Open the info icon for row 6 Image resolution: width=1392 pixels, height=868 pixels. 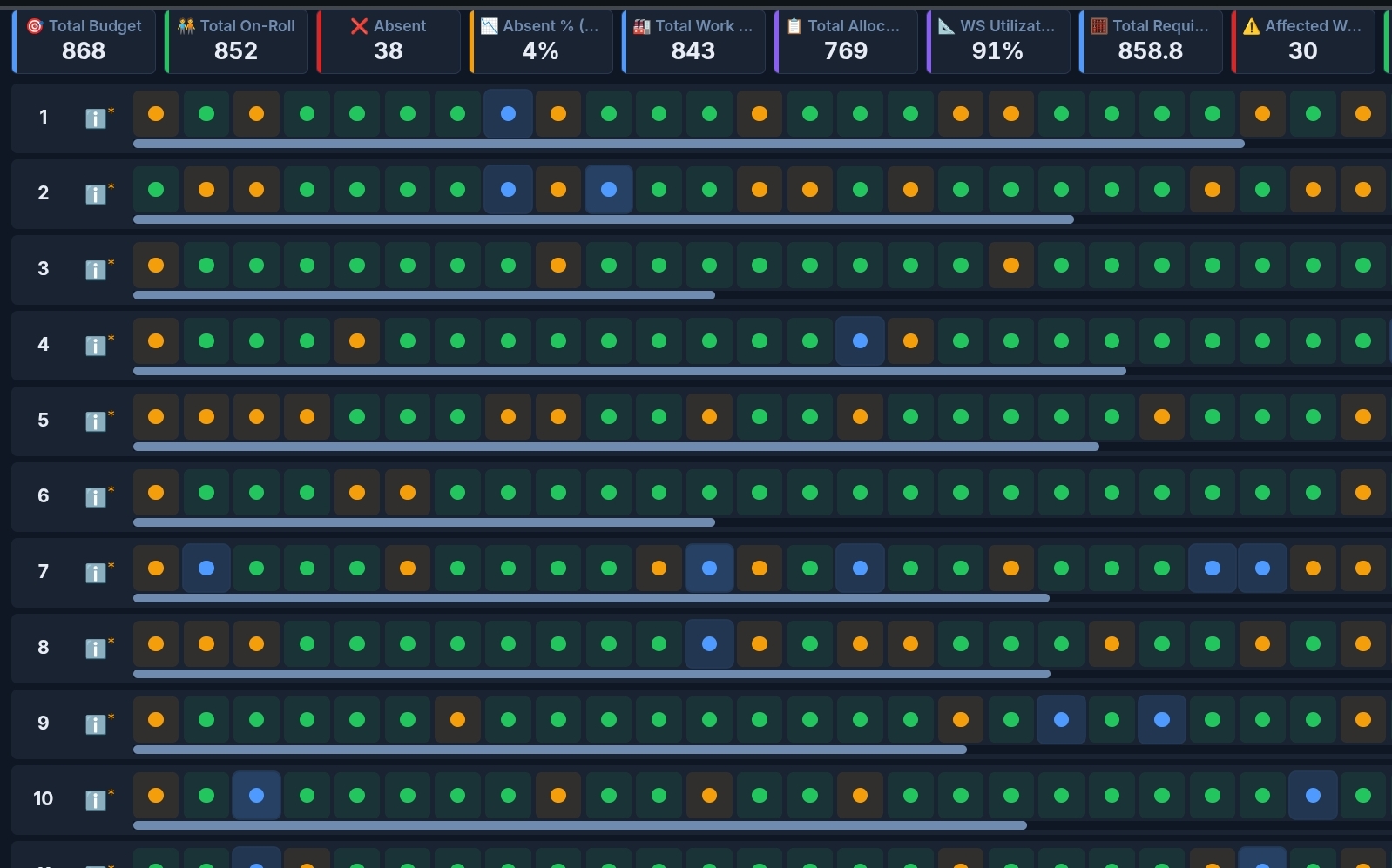coord(95,497)
